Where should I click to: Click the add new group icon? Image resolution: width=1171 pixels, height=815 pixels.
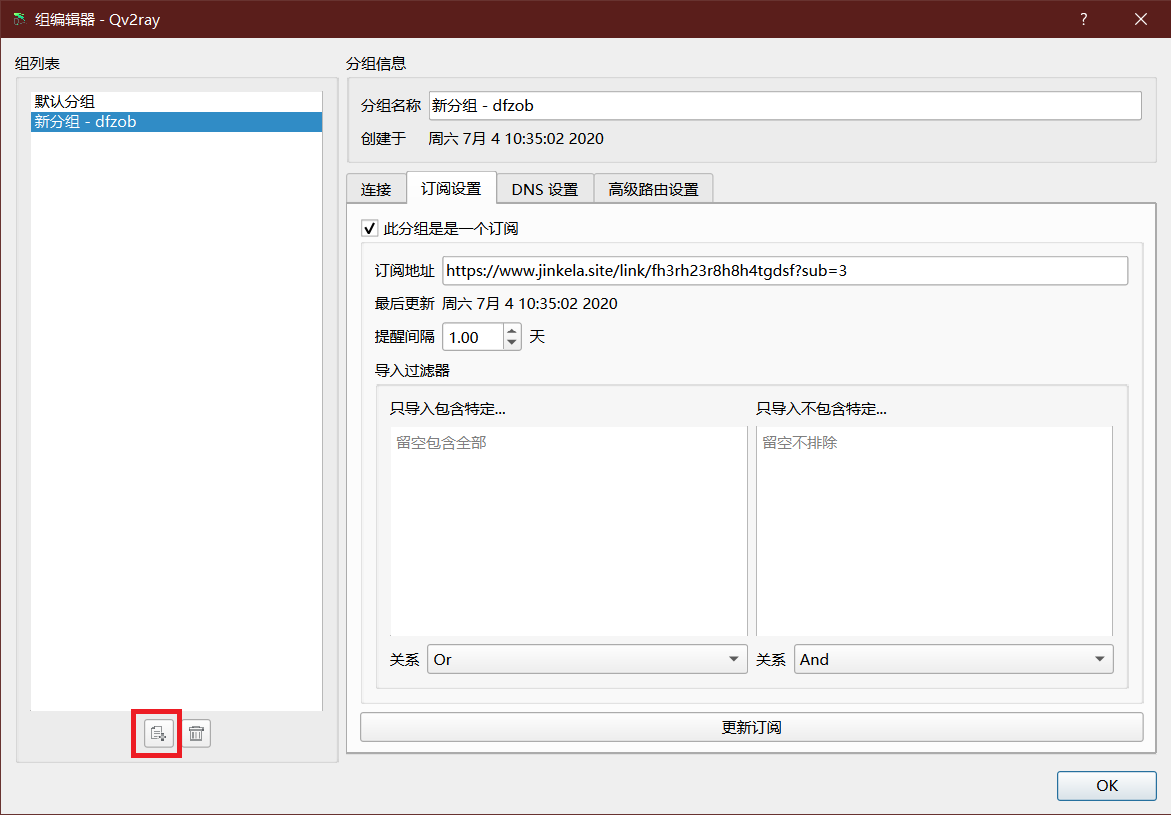pyautogui.click(x=158, y=734)
